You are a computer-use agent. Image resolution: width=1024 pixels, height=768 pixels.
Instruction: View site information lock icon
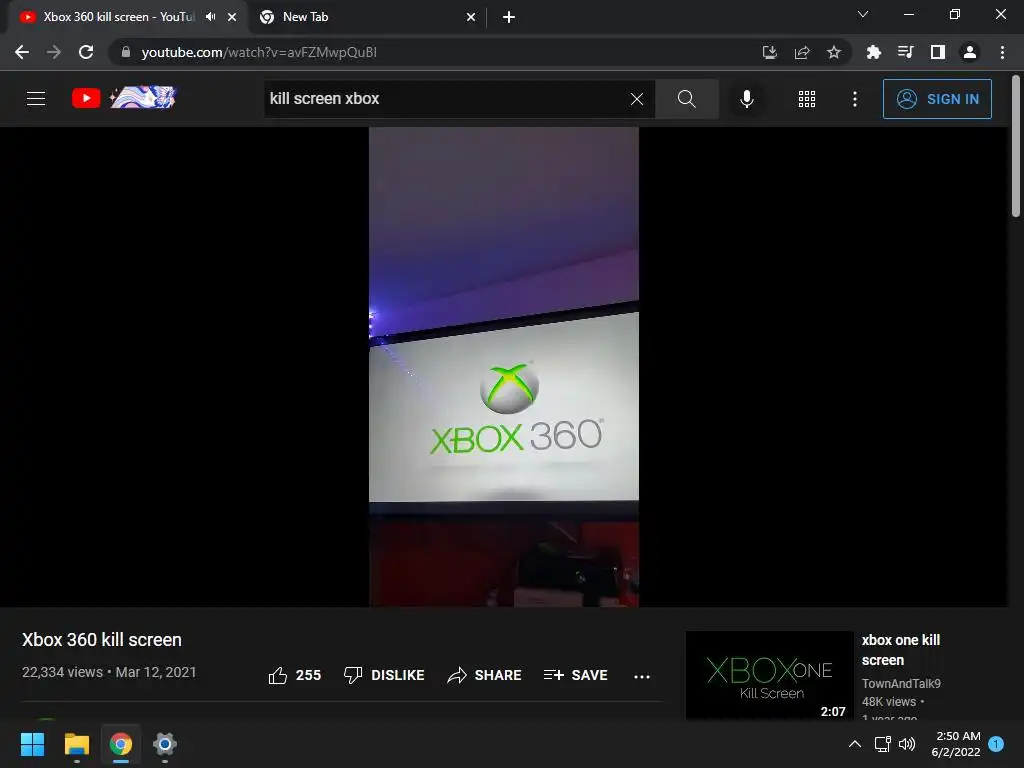click(125, 52)
